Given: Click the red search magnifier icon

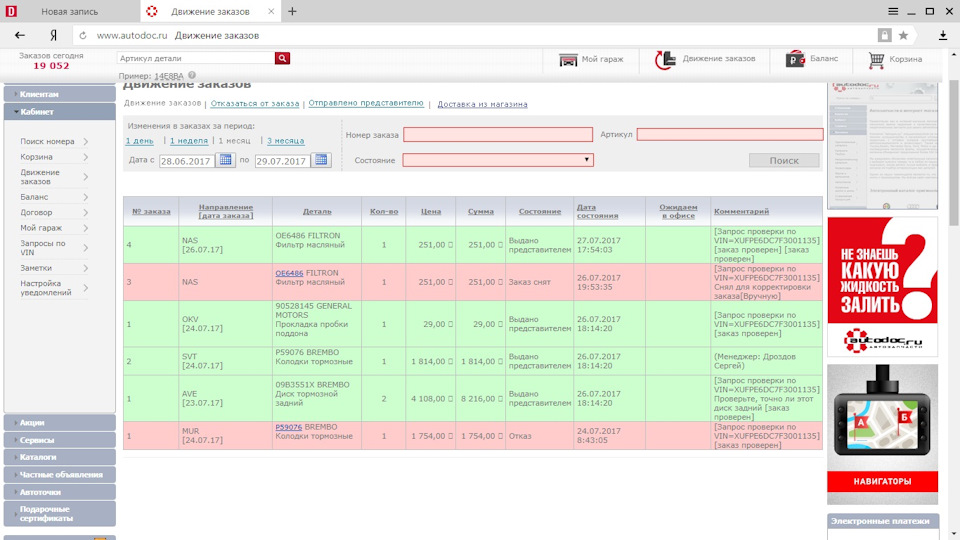Looking at the screenshot, I should click(x=282, y=58).
